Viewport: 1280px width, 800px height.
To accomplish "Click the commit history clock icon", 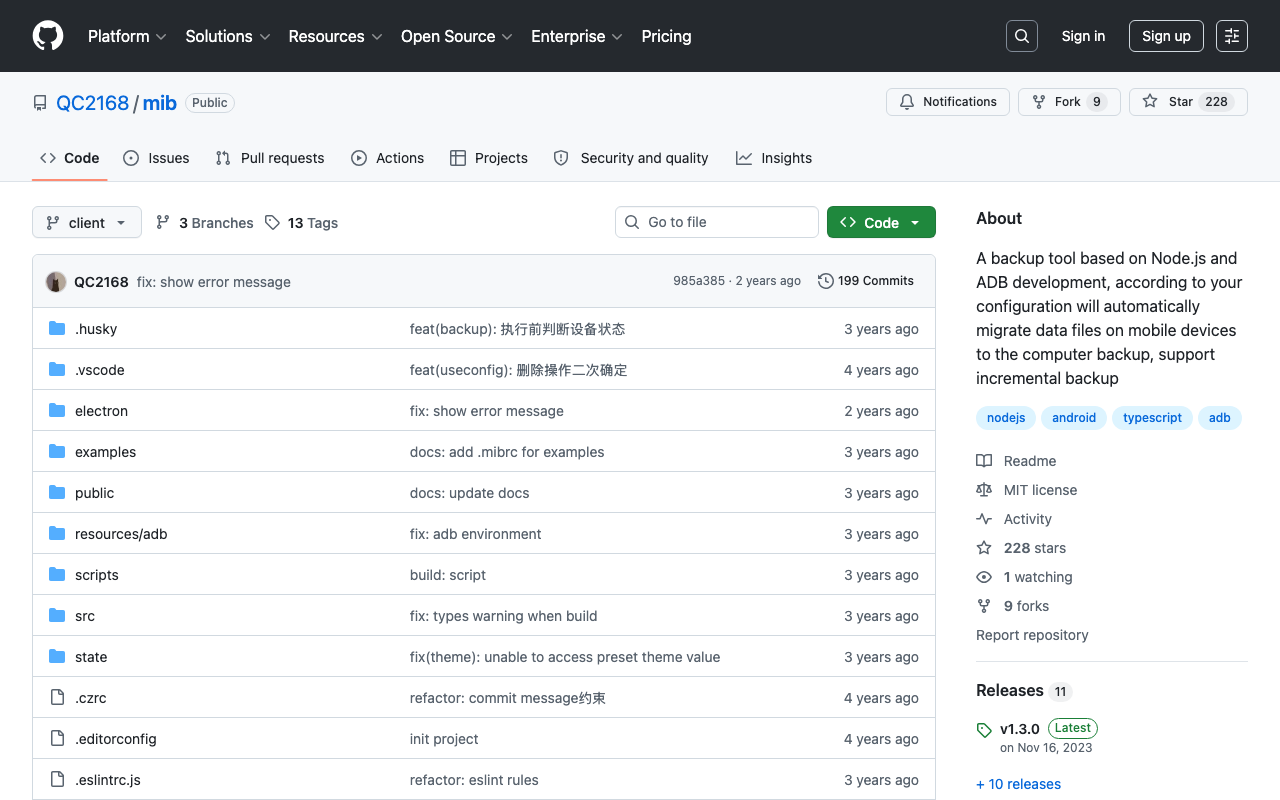I will click(x=826, y=281).
